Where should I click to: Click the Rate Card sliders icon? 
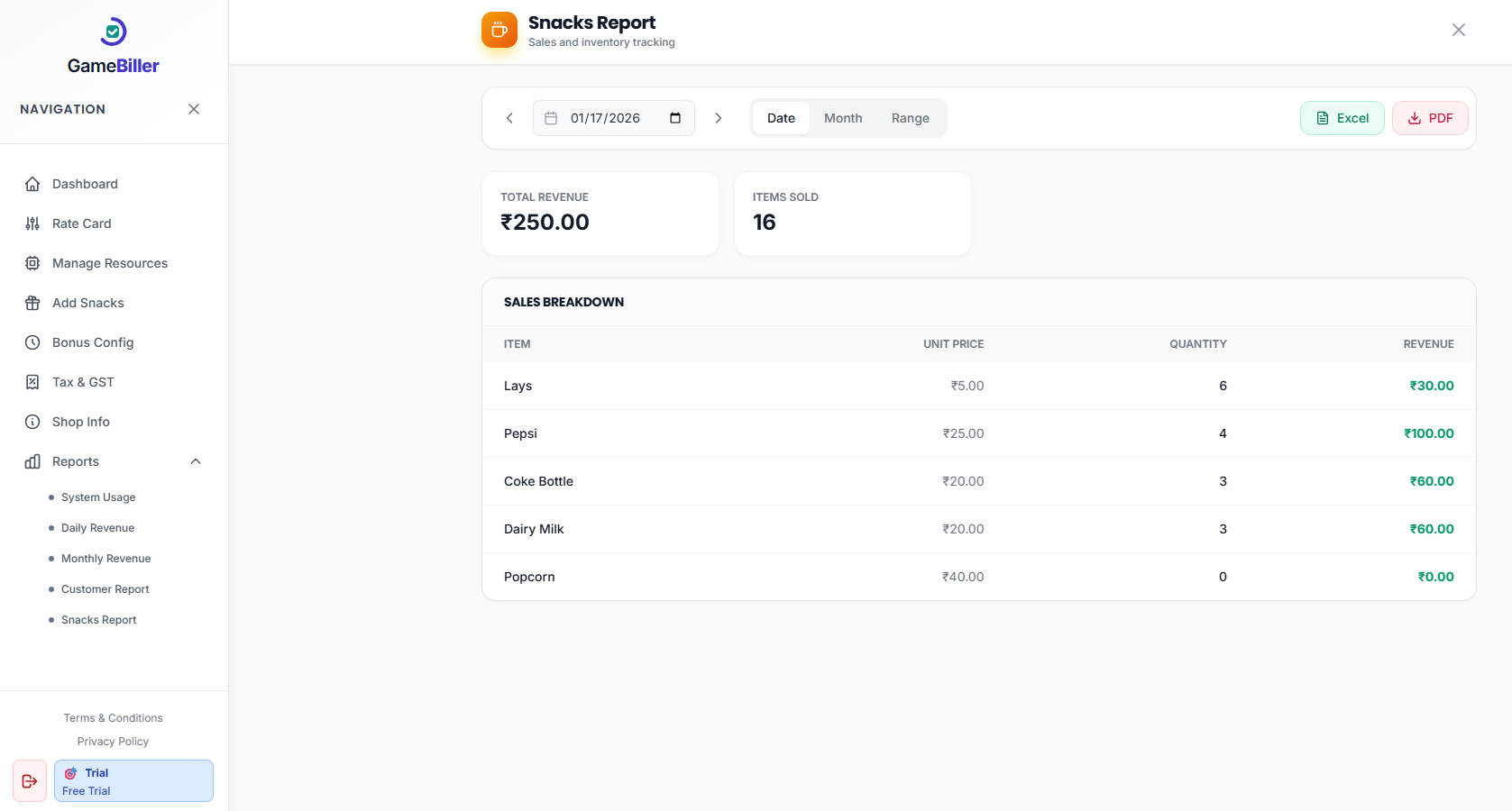[x=32, y=223]
